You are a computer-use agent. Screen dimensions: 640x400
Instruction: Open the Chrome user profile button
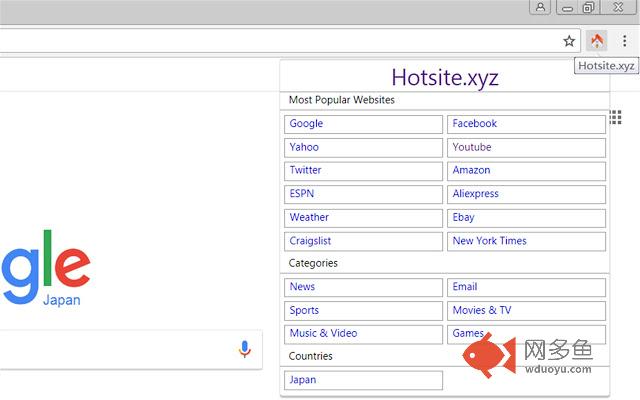(540, 7)
